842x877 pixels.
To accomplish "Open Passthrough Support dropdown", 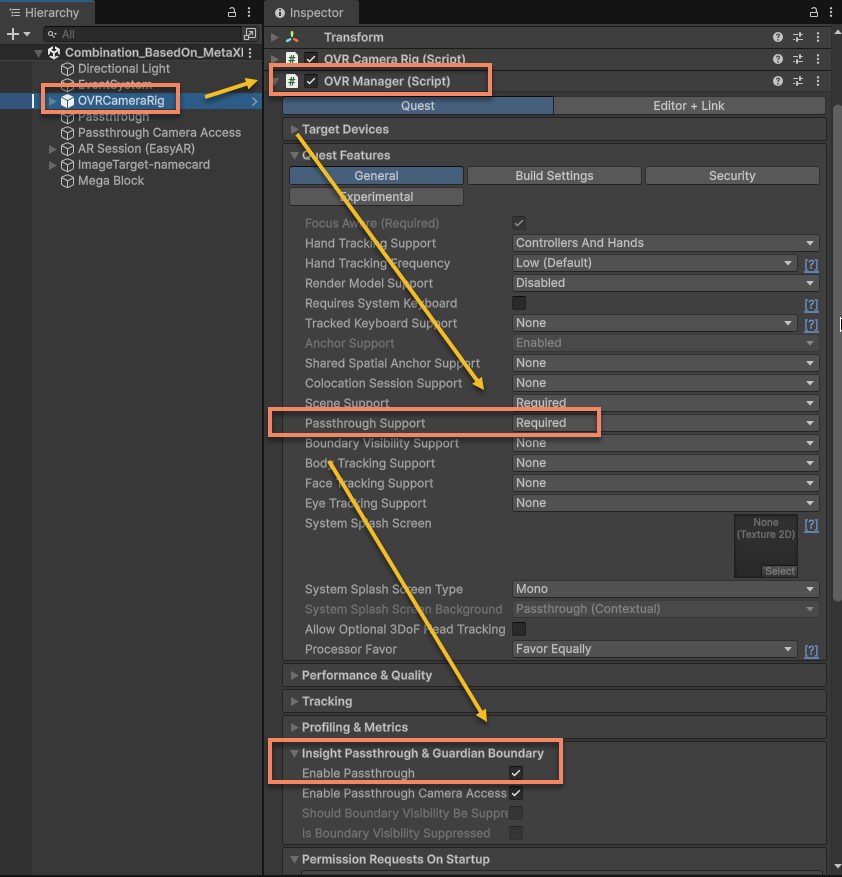I will coord(665,423).
